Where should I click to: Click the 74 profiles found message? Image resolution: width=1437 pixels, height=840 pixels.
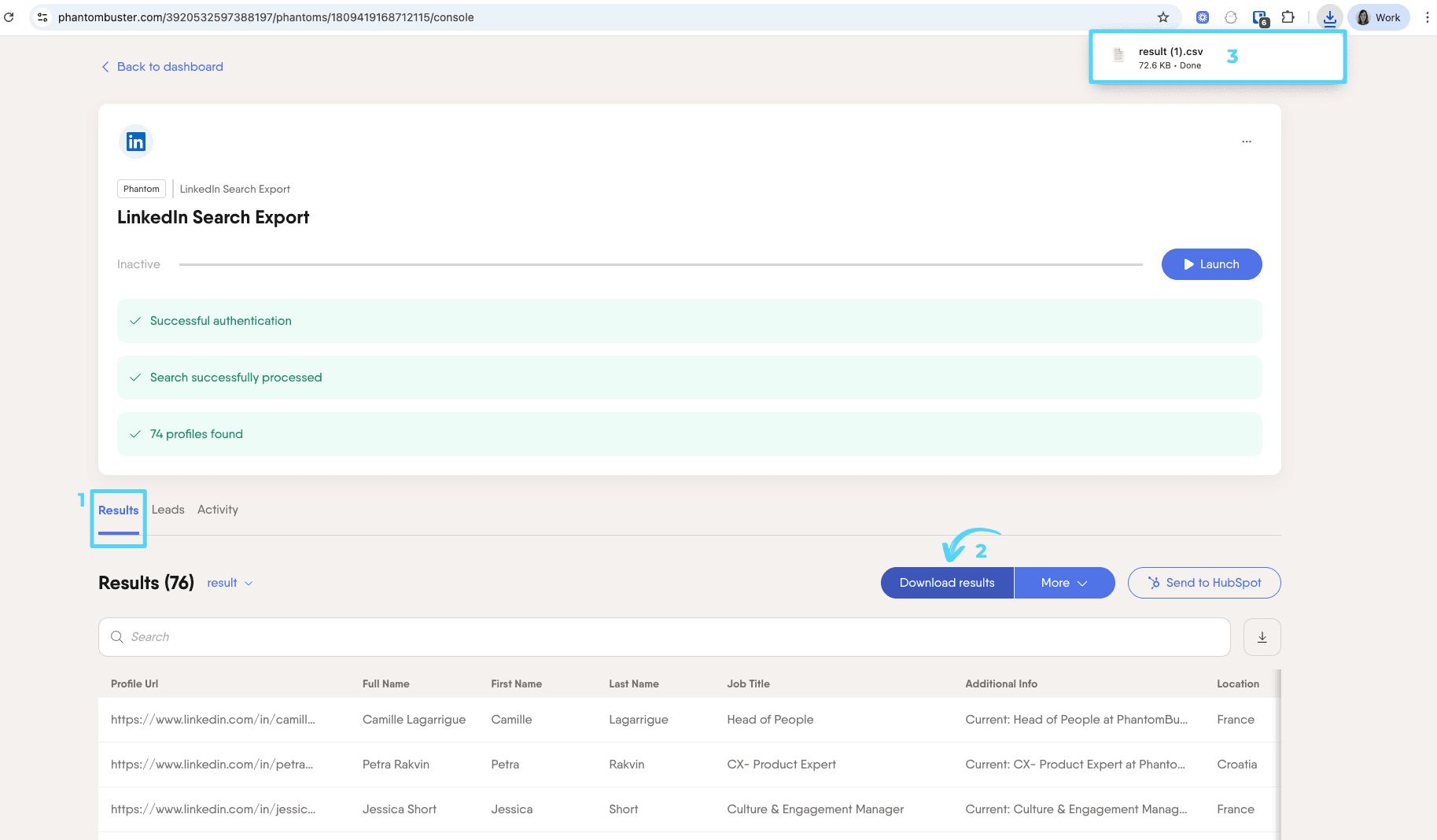click(x=689, y=434)
